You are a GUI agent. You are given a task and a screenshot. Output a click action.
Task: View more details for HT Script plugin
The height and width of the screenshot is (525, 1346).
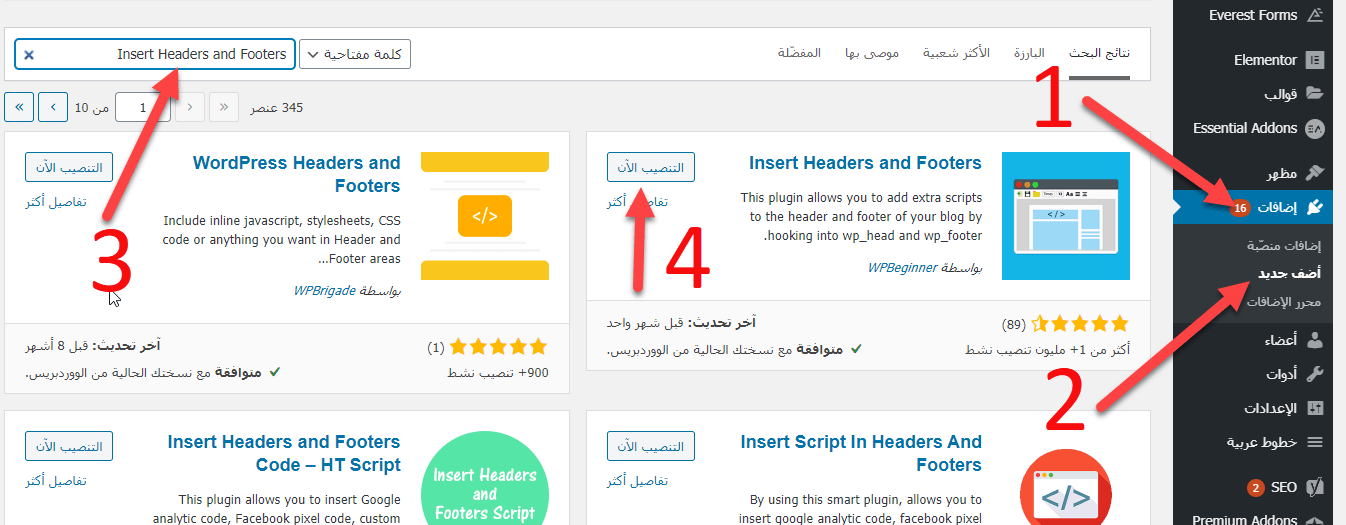(56, 481)
